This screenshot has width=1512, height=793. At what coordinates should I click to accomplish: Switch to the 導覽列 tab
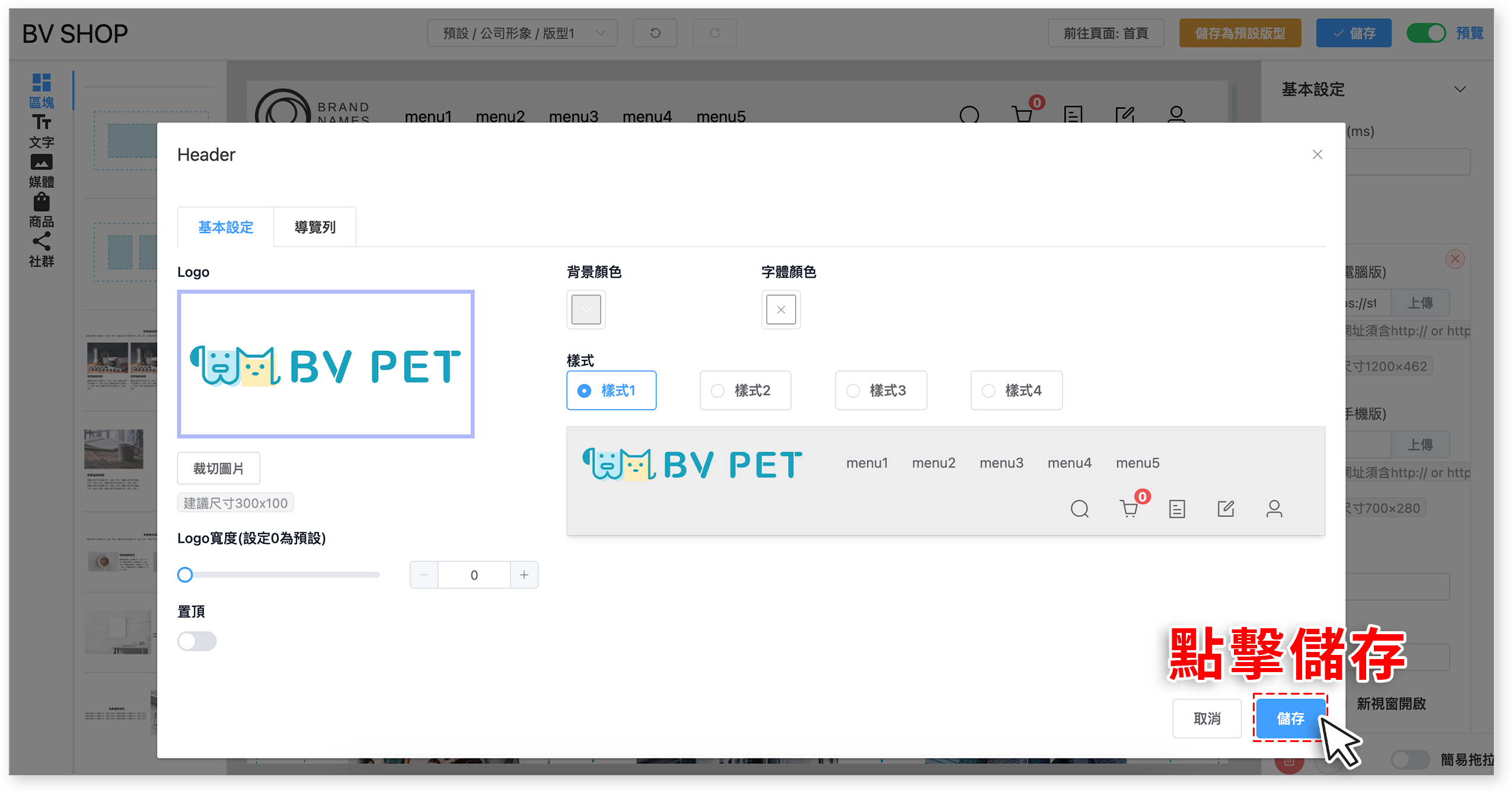coord(315,227)
